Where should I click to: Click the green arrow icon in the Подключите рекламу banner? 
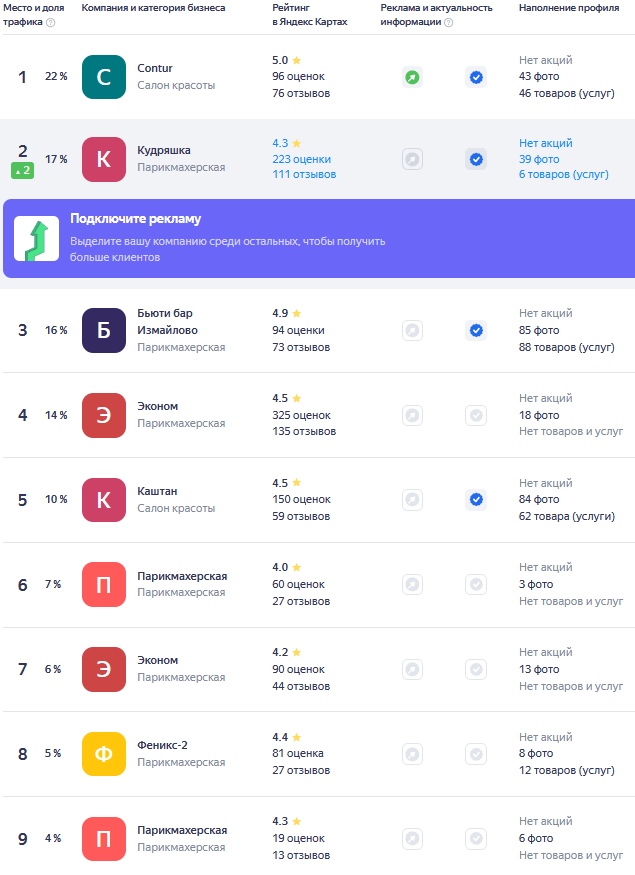(x=36, y=239)
